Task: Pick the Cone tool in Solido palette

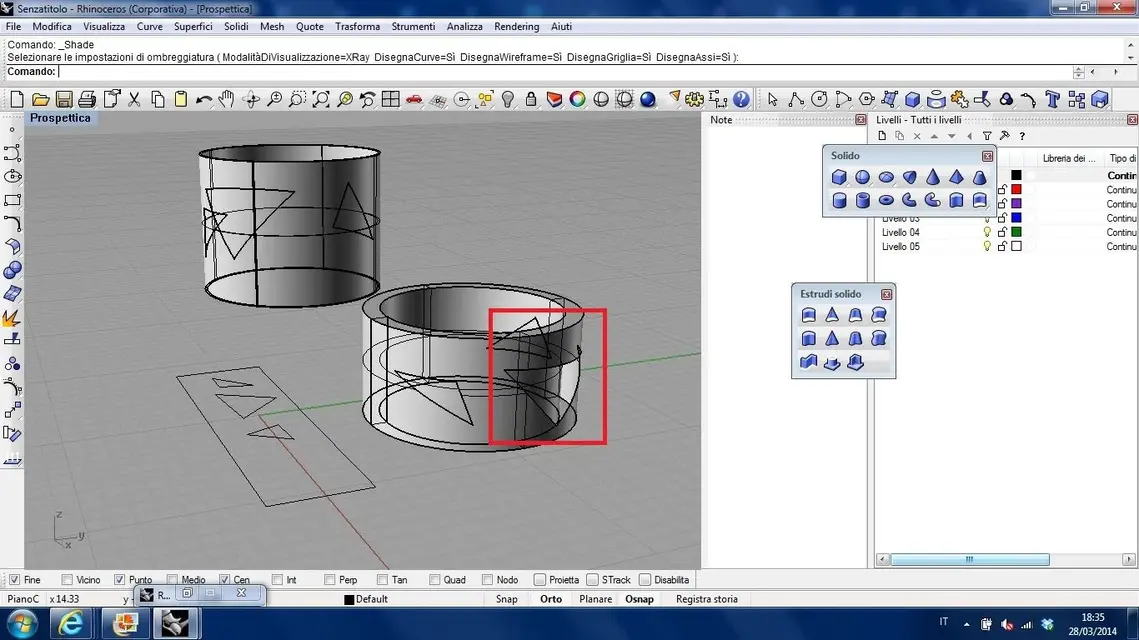Action: coord(933,178)
